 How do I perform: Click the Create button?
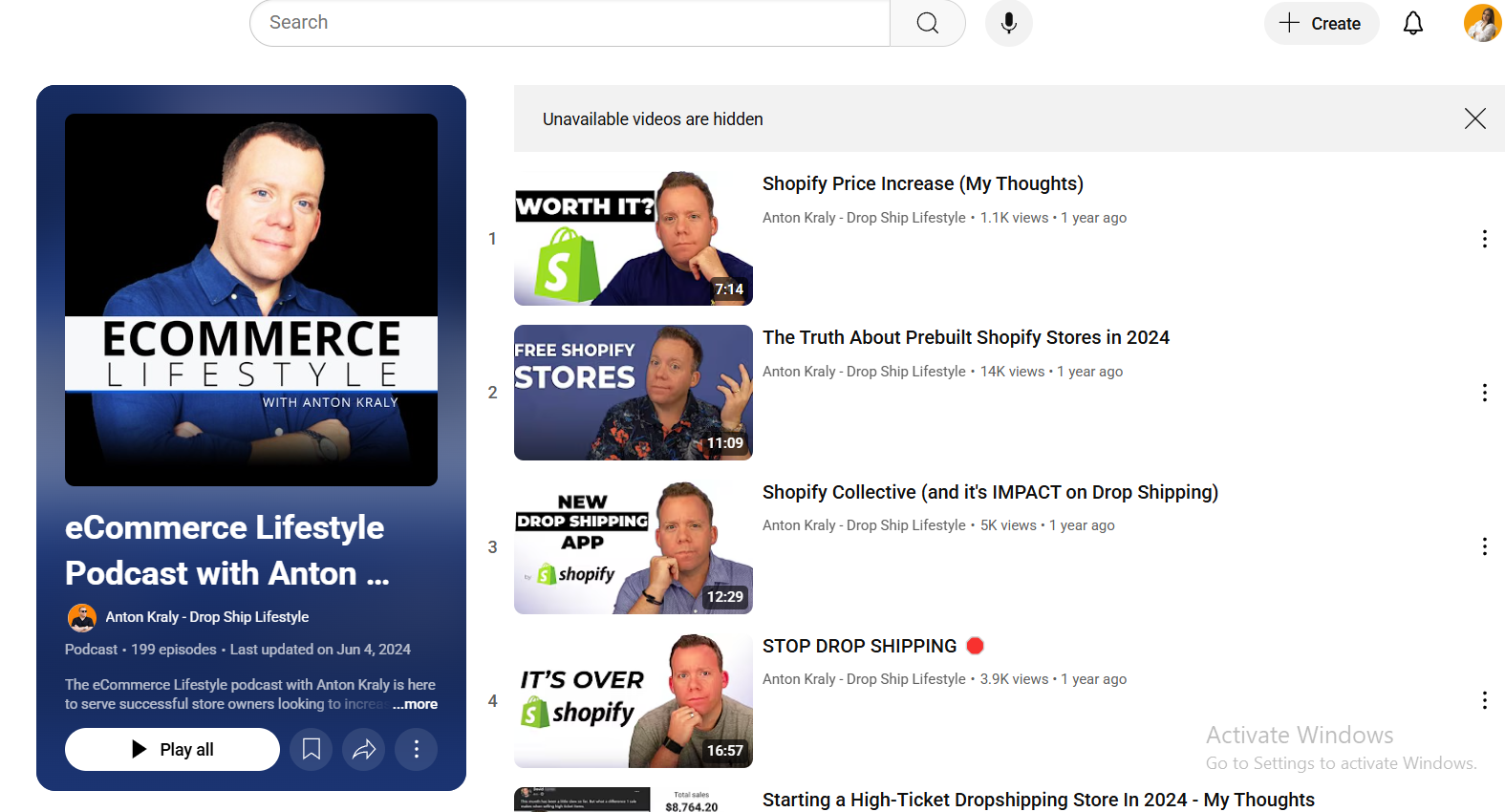coord(1322,23)
